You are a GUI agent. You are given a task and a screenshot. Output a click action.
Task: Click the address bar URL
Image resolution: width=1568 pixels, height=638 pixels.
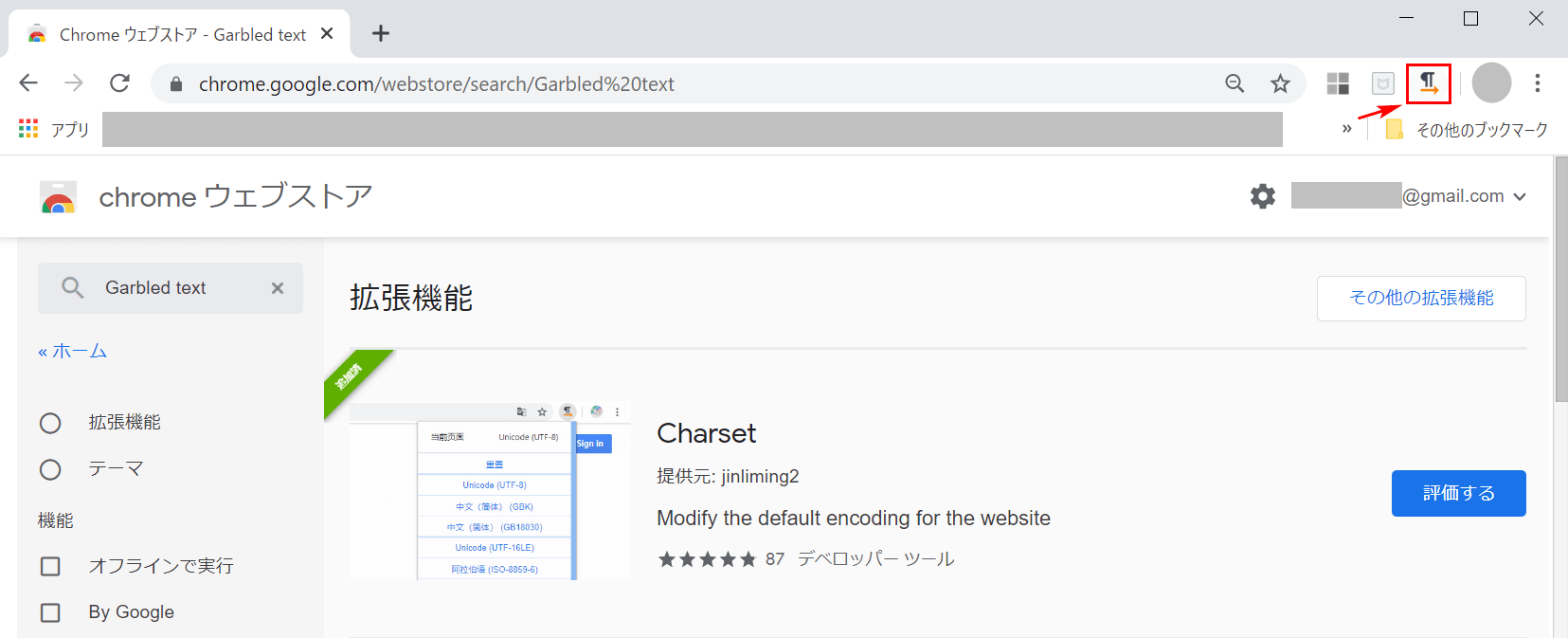point(437,83)
